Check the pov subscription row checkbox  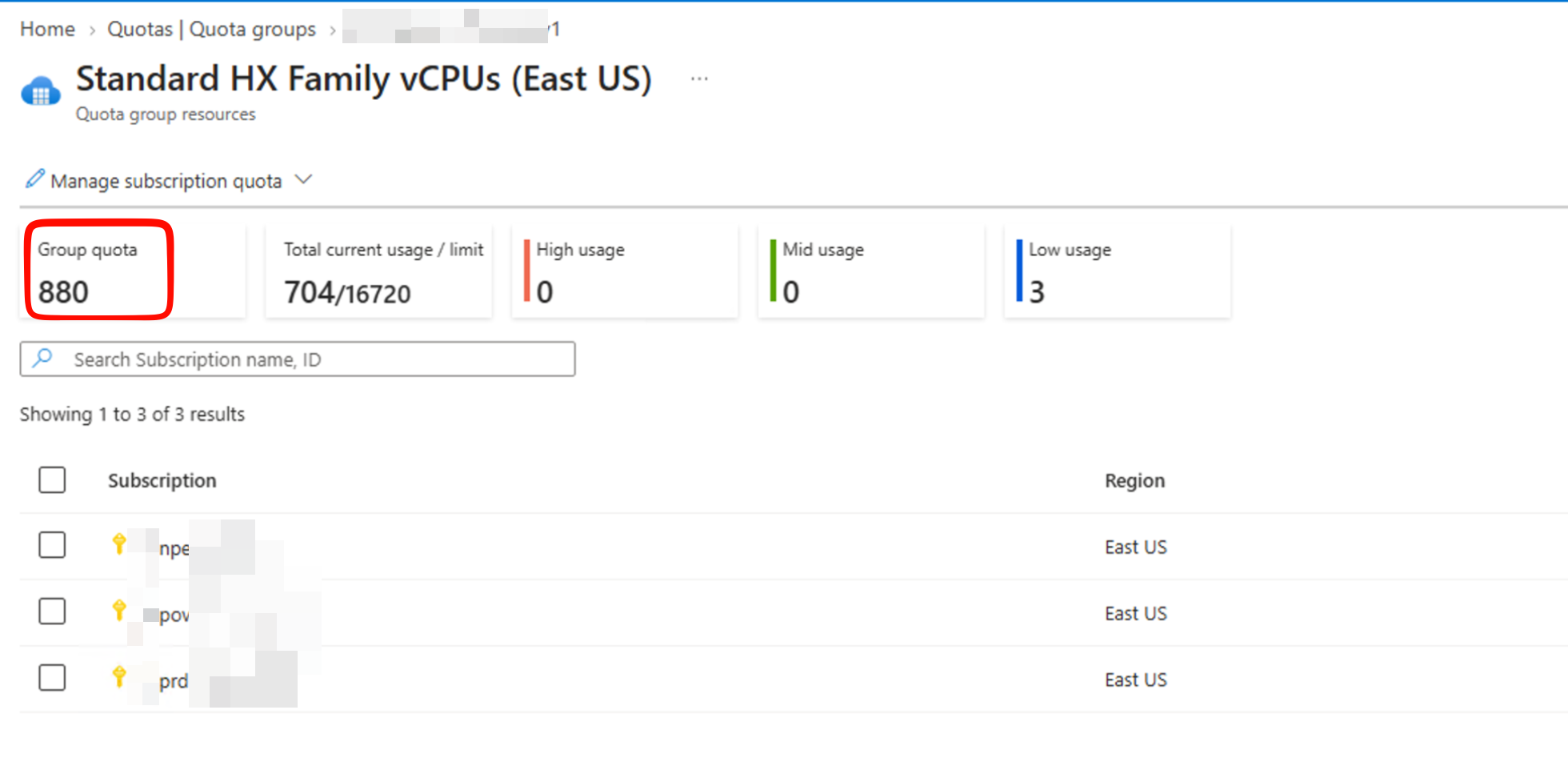(x=52, y=612)
